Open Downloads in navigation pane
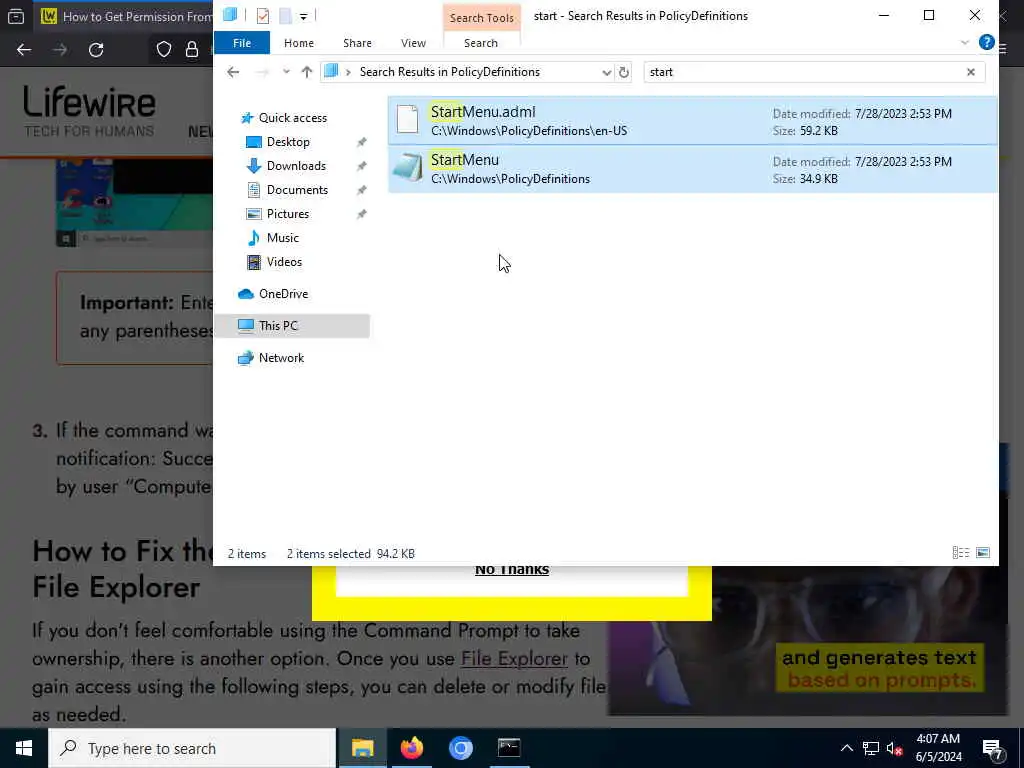This screenshot has width=1024, height=768. pos(295,166)
